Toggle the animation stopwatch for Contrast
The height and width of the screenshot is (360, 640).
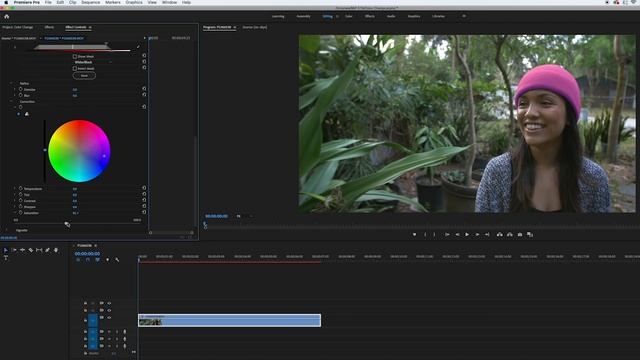[x=20, y=200]
